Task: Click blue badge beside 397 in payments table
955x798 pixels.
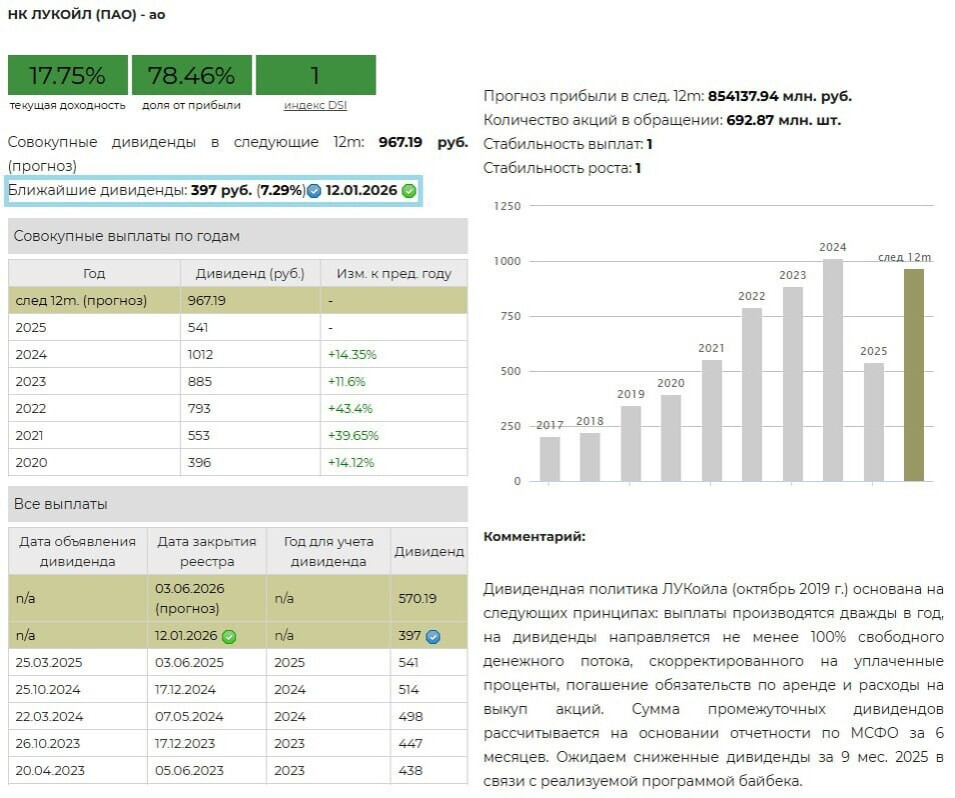Action: click(433, 636)
